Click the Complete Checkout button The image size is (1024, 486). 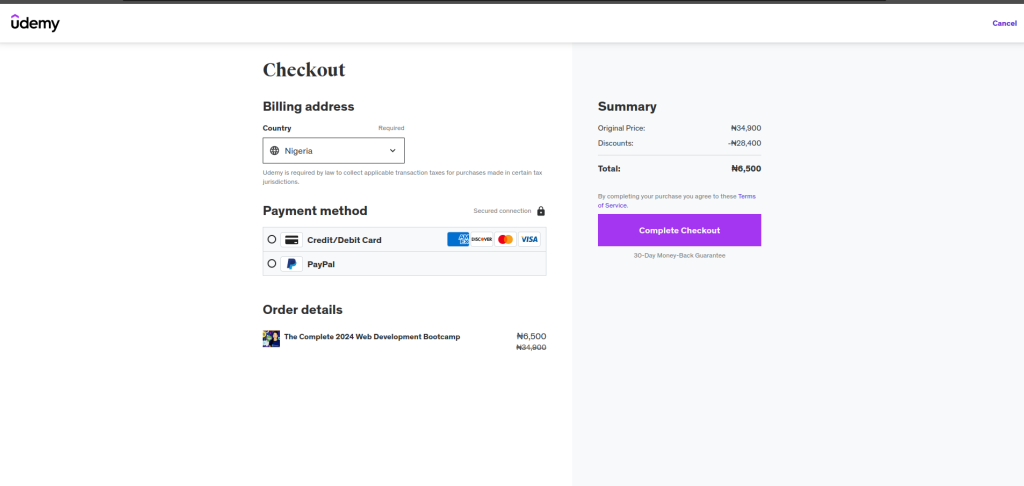point(679,230)
